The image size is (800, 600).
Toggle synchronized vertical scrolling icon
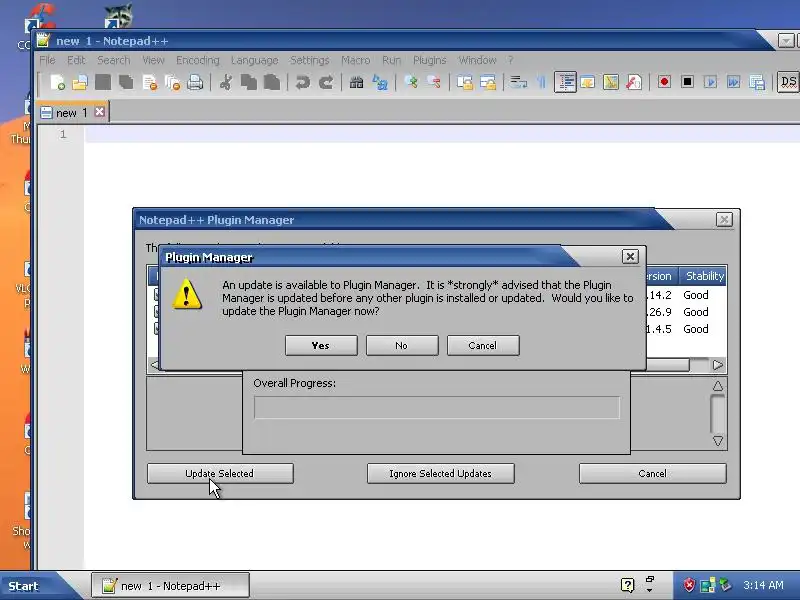(465, 82)
